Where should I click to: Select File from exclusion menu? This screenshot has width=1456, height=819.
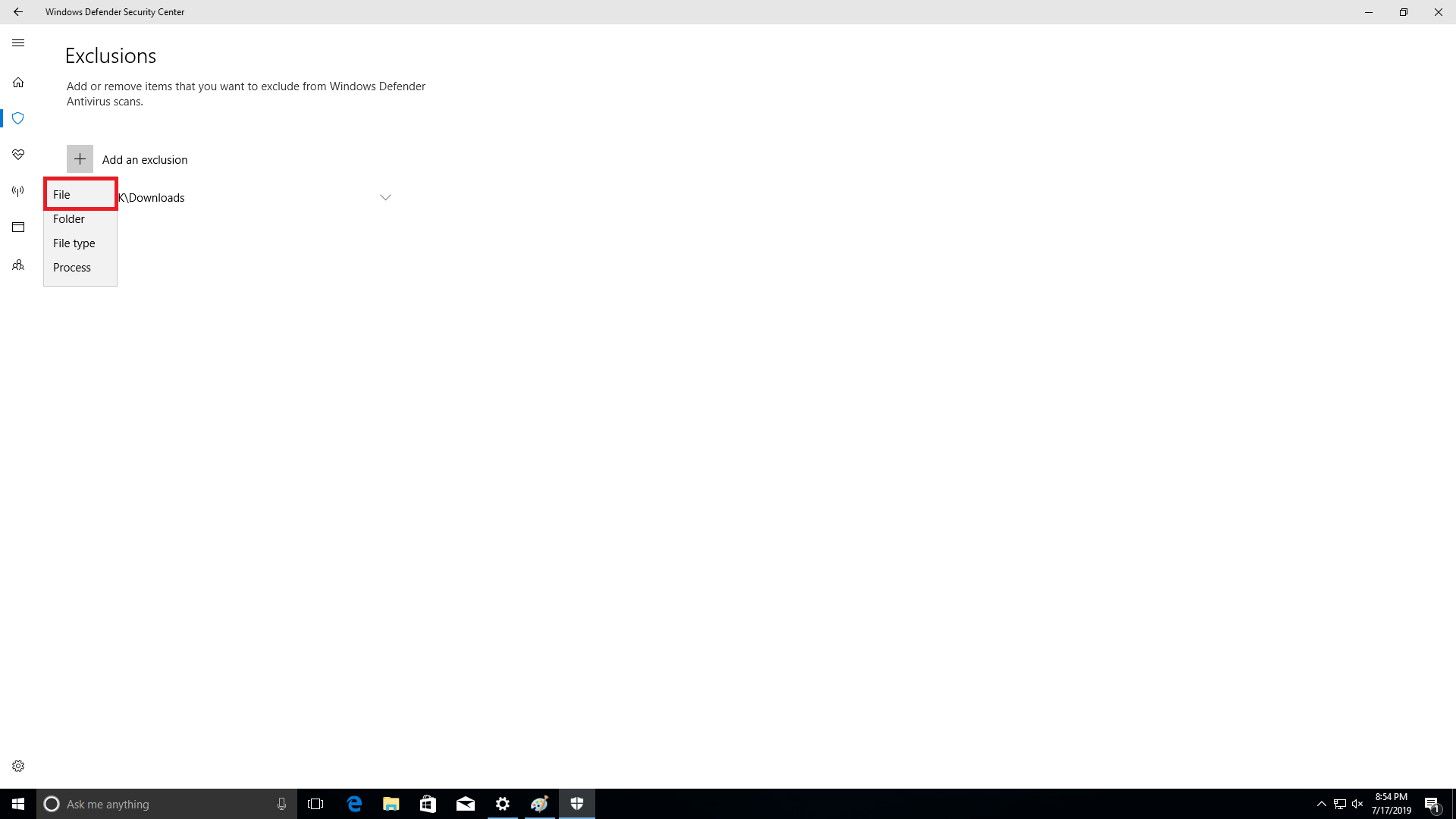[x=80, y=194]
